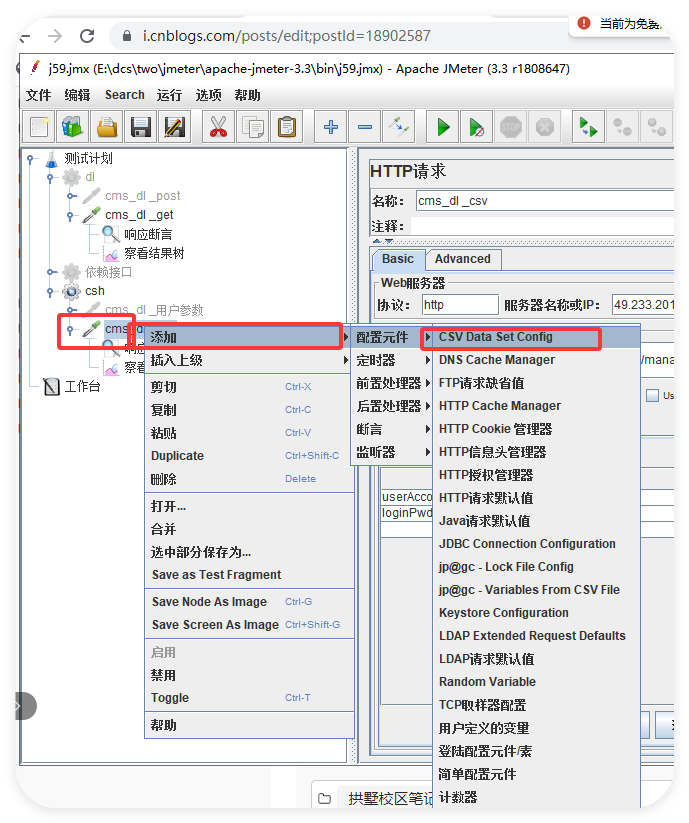
Task: Start the test with green Run icon
Action: click(x=443, y=127)
